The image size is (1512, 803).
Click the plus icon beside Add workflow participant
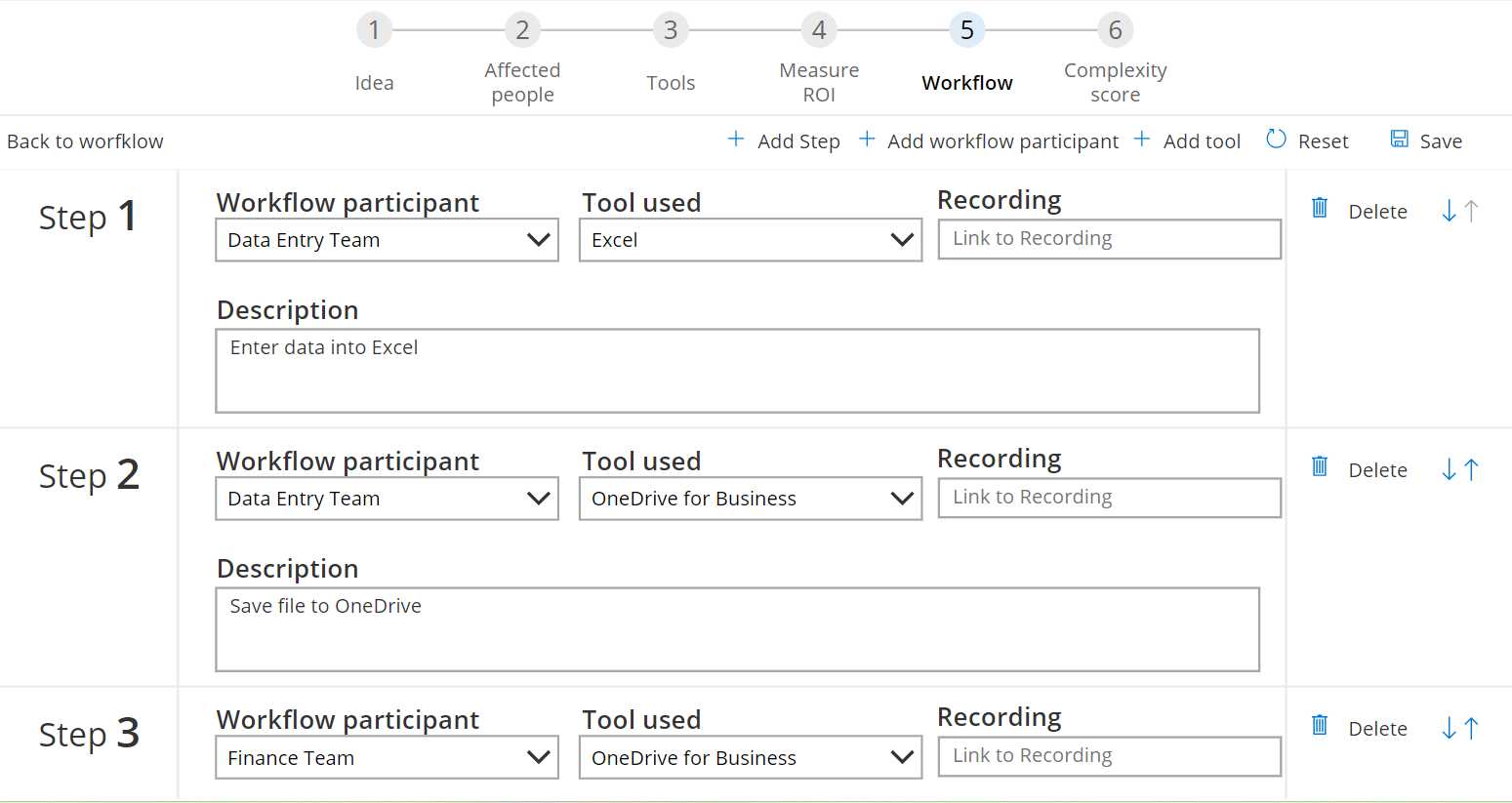coord(867,139)
